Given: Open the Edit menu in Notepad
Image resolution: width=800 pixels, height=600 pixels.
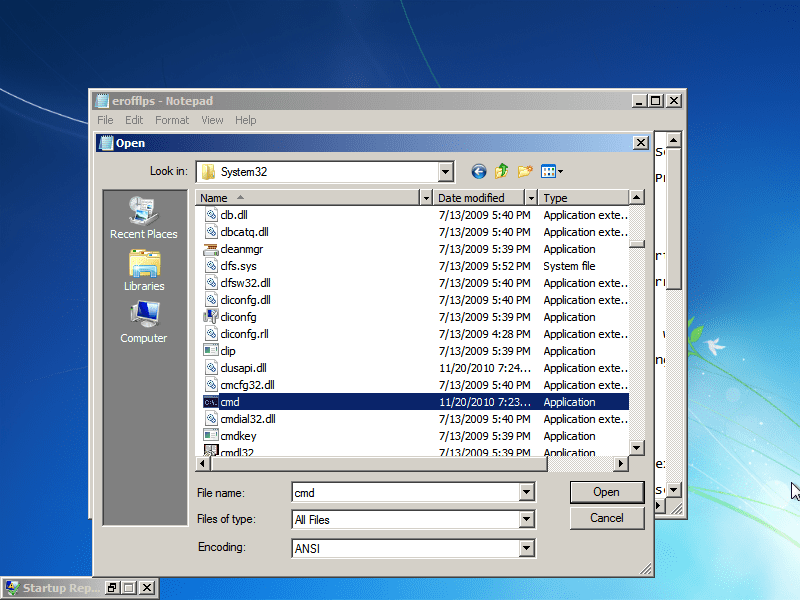Looking at the screenshot, I should tap(134, 120).
